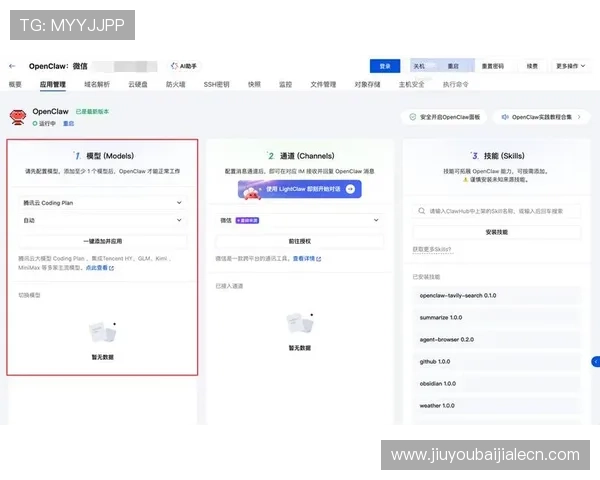This screenshot has height=480, width=600.
Task: Click the external link icon after 点此查看
Action: coord(111,268)
